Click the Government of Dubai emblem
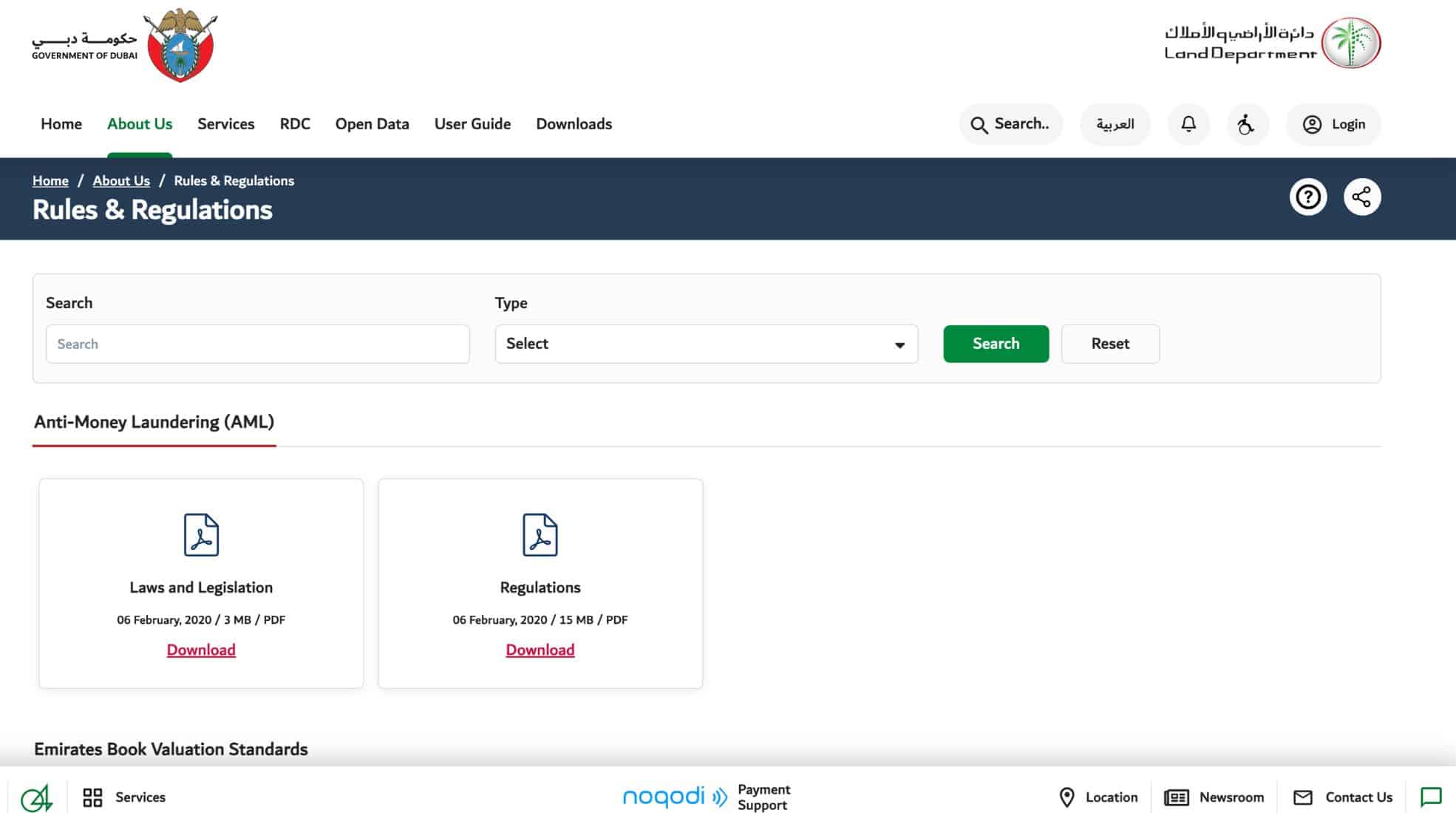The image size is (1456, 813). click(x=180, y=45)
